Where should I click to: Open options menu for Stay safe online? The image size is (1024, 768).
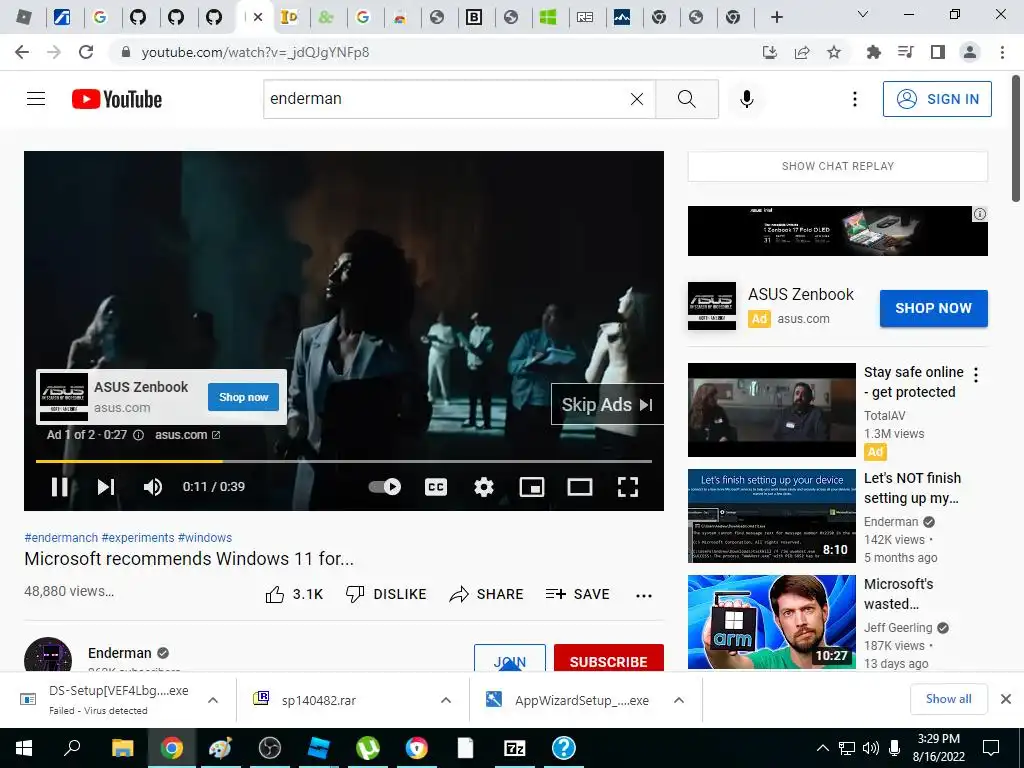coord(976,375)
